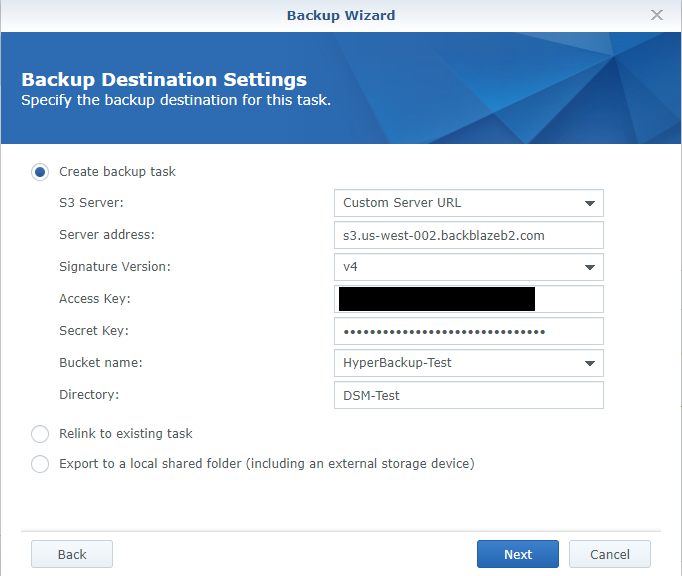Click into the Secret Key field
The width and height of the screenshot is (682, 576).
[x=468, y=331]
